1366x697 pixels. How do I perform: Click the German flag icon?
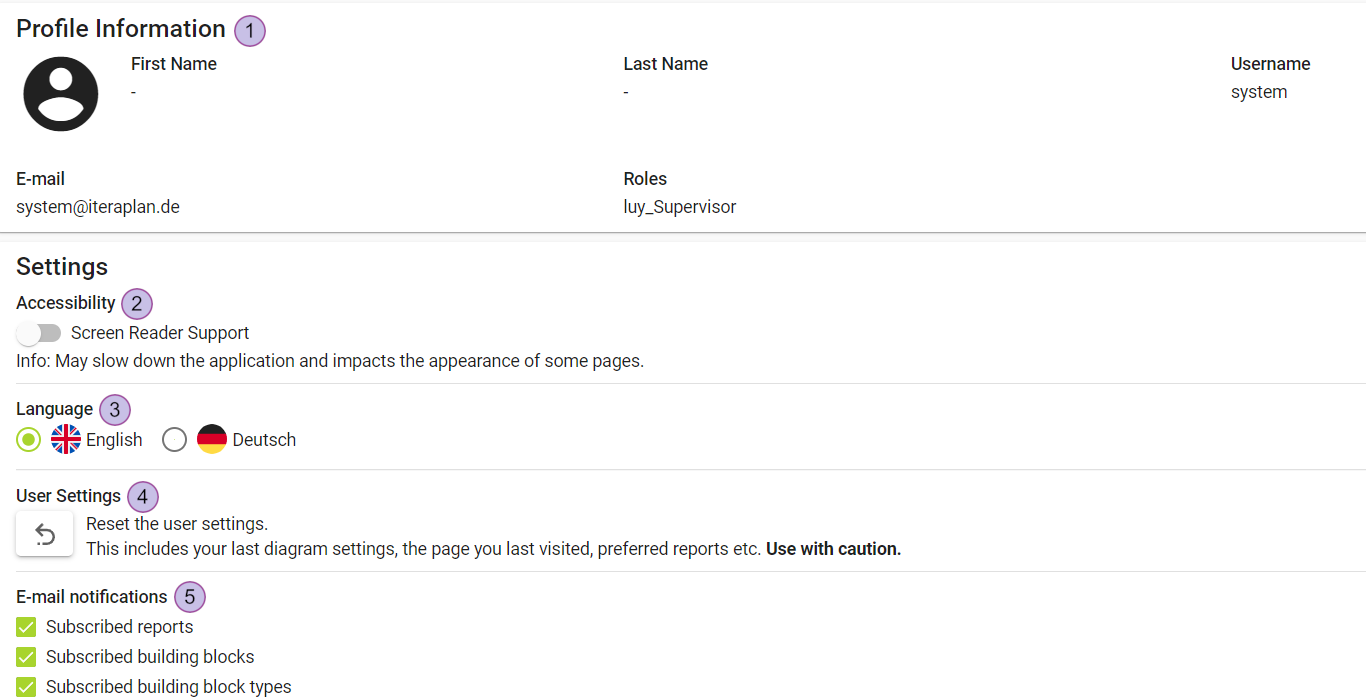coord(212,440)
